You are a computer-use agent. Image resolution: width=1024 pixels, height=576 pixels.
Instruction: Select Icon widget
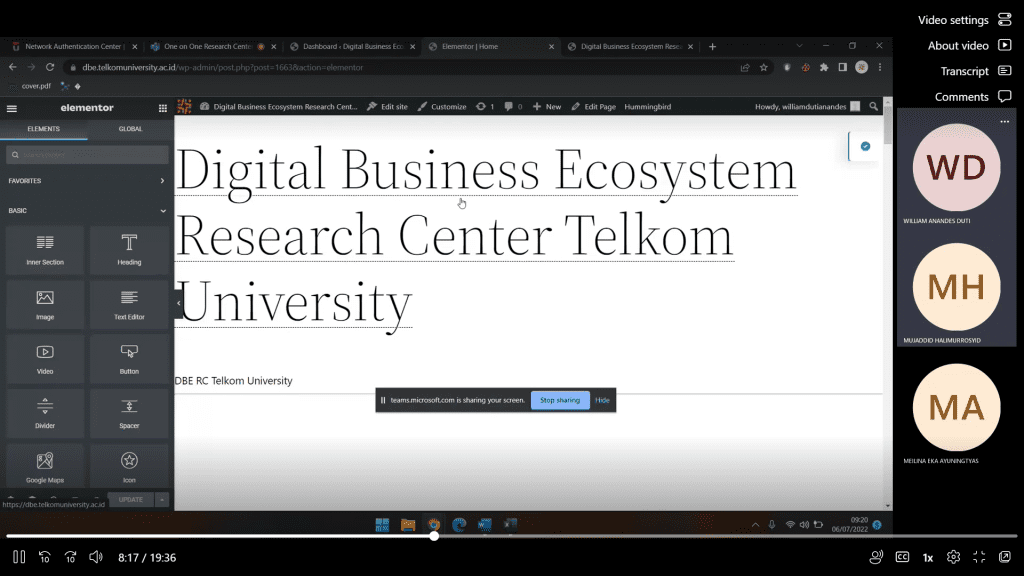click(x=129, y=468)
